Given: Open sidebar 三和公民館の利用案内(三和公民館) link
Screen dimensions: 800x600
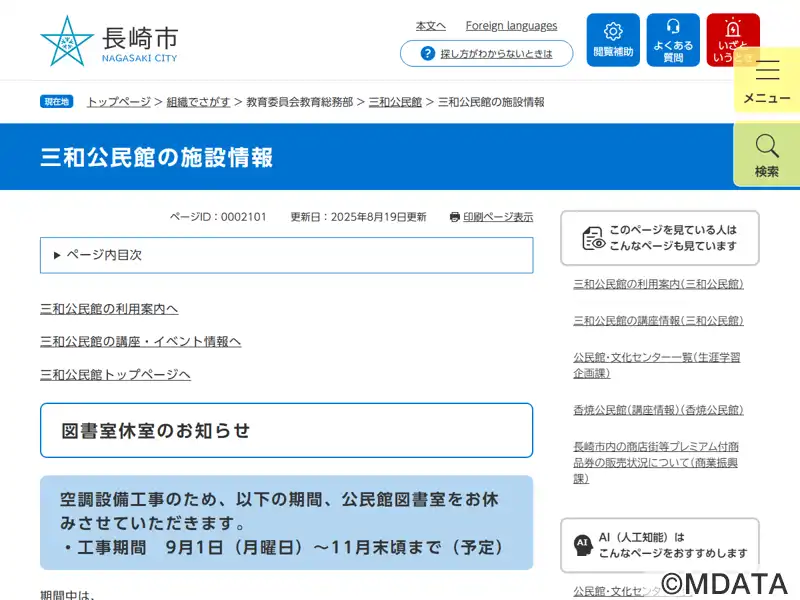Looking at the screenshot, I should pyautogui.click(x=658, y=284).
